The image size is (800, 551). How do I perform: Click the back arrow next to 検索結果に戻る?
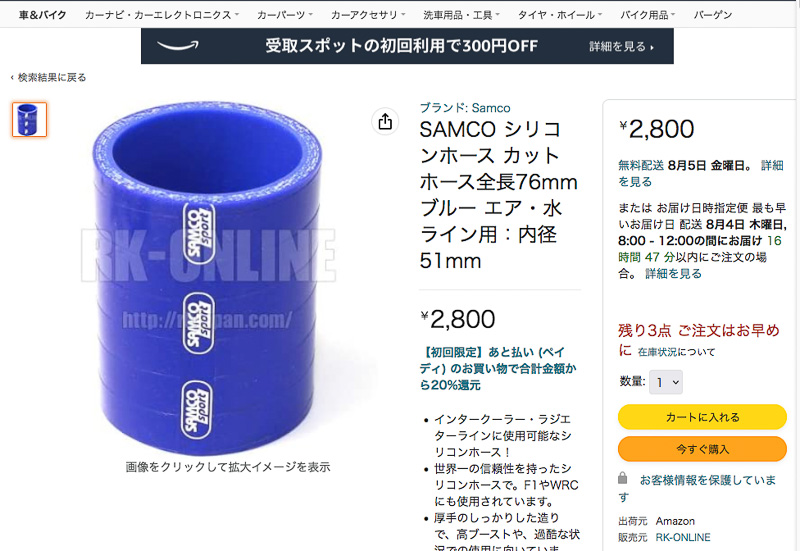[x=12, y=78]
